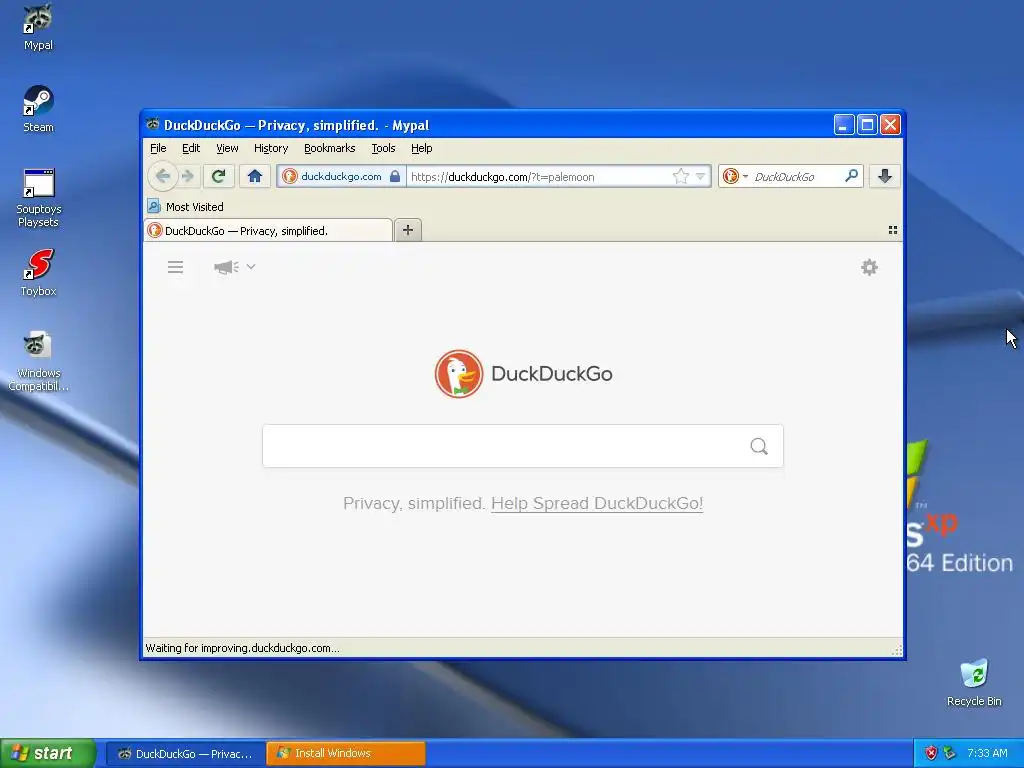Expand the chevron next to megaphone

(251, 266)
